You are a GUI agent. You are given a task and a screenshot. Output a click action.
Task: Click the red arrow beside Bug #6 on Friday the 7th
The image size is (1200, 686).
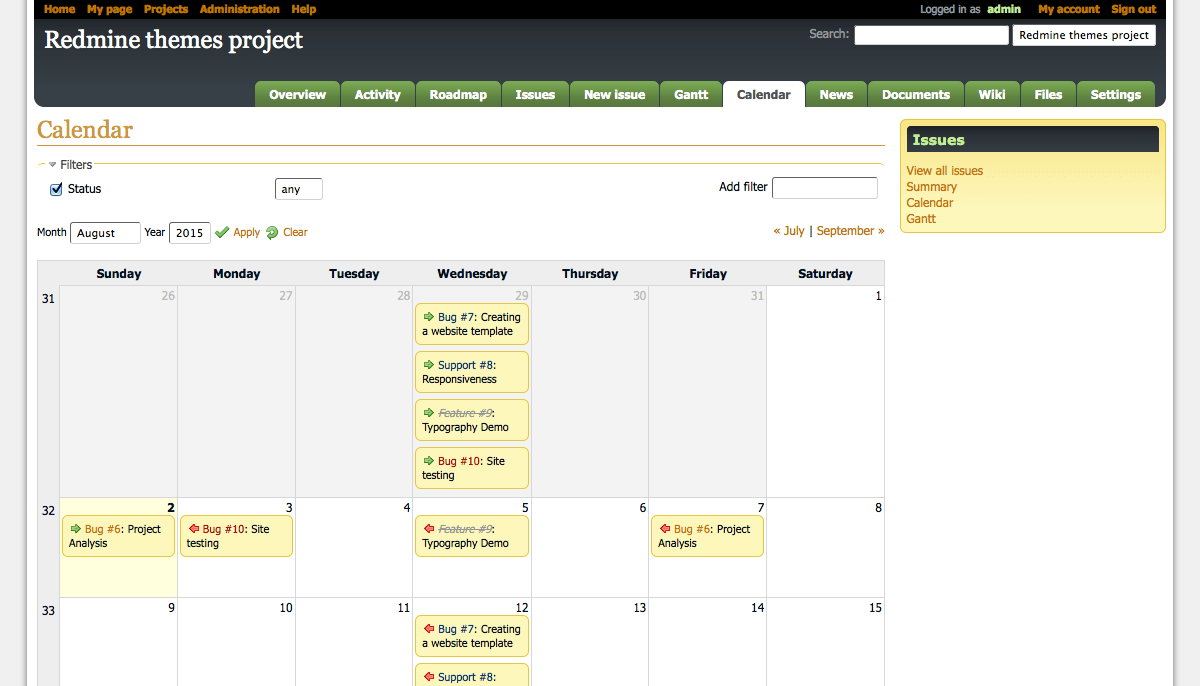pyautogui.click(x=664, y=529)
